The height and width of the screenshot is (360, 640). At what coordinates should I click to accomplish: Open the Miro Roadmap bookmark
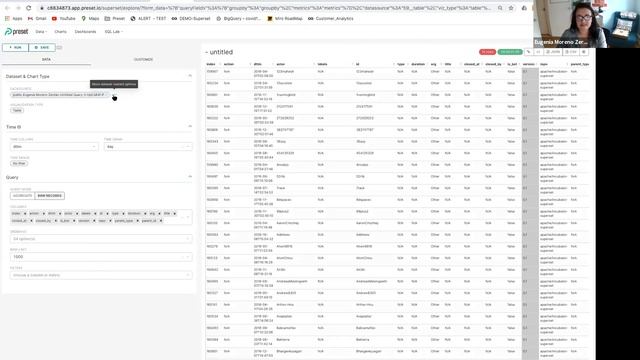[285, 18]
